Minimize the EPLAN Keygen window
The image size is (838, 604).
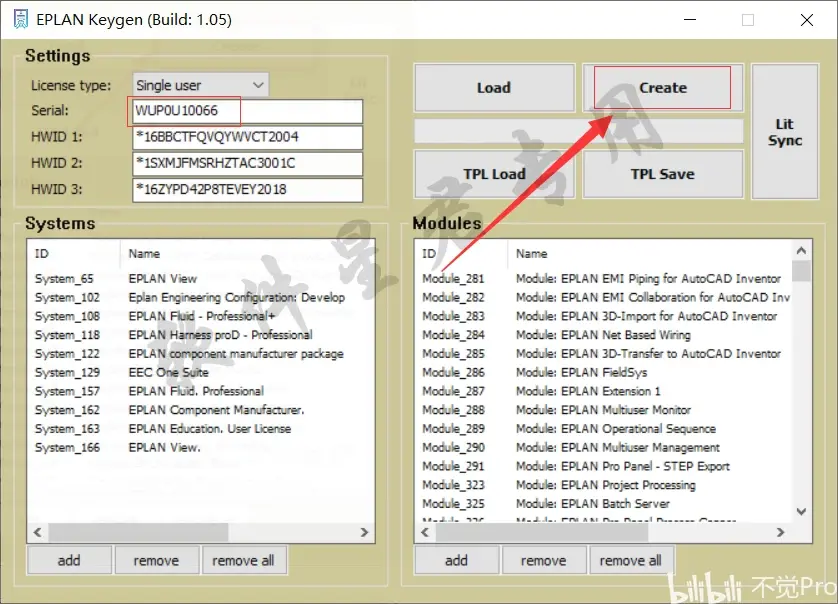pos(690,20)
